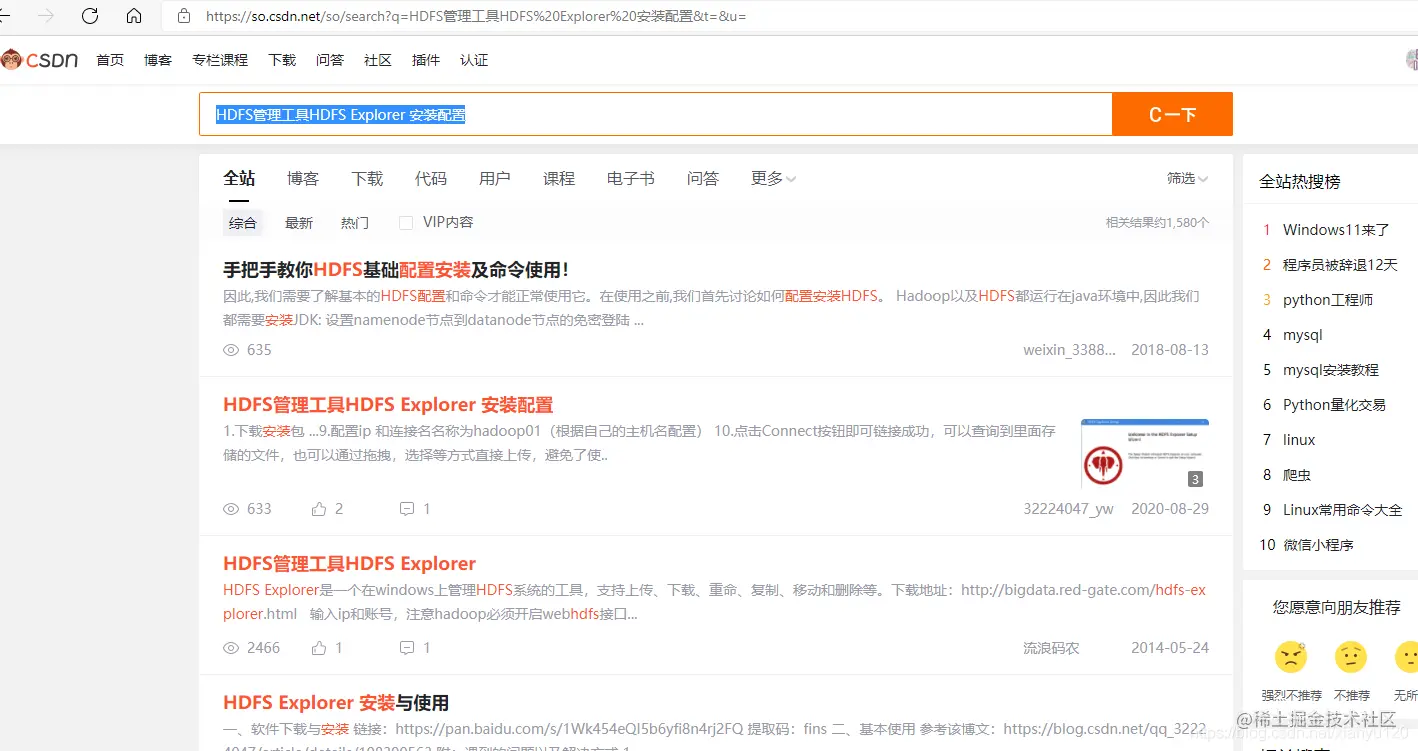Tick the VIP内容 checkbox

pyautogui.click(x=406, y=223)
